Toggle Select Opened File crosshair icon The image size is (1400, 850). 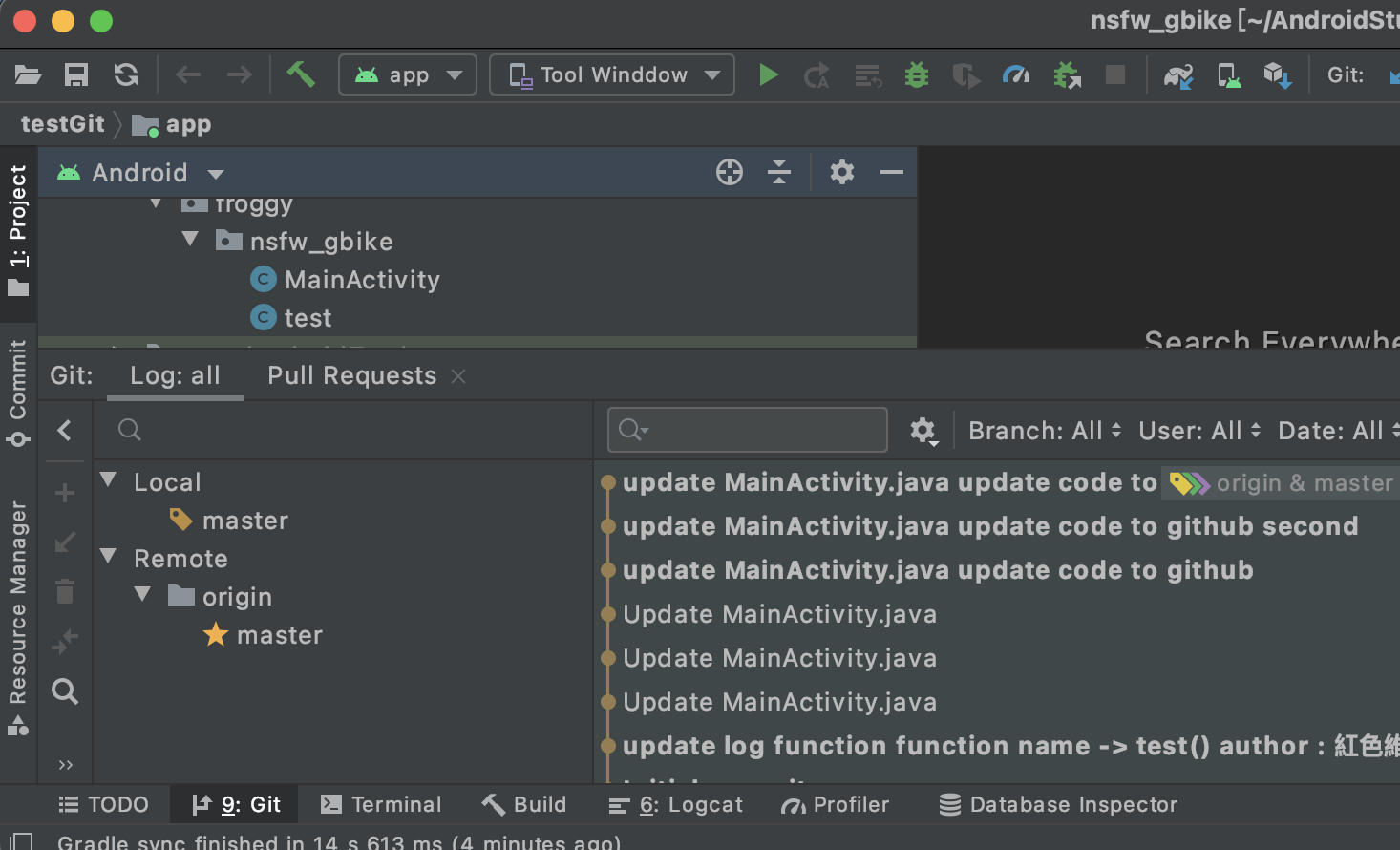[x=729, y=172]
